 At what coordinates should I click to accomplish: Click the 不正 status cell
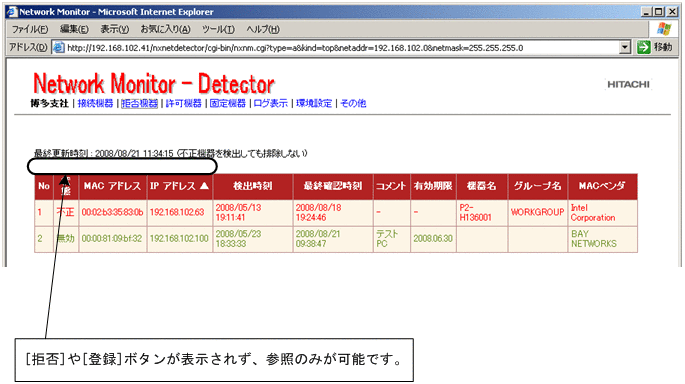coord(66,212)
